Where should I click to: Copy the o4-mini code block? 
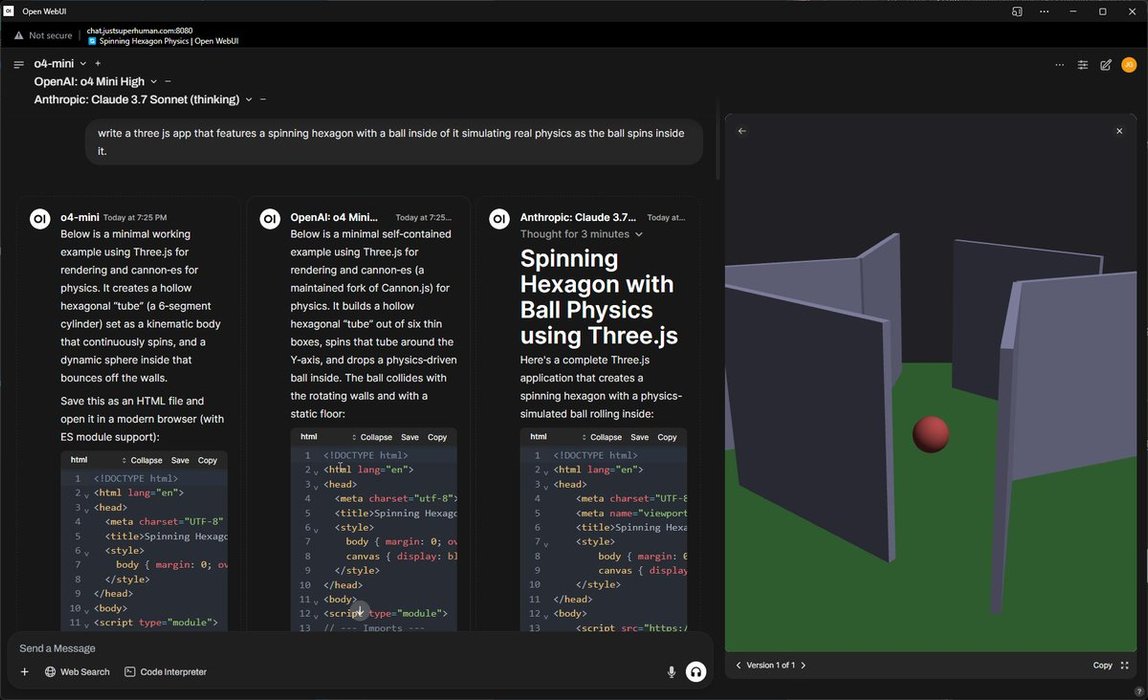pyautogui.click(x=207, y=461)
